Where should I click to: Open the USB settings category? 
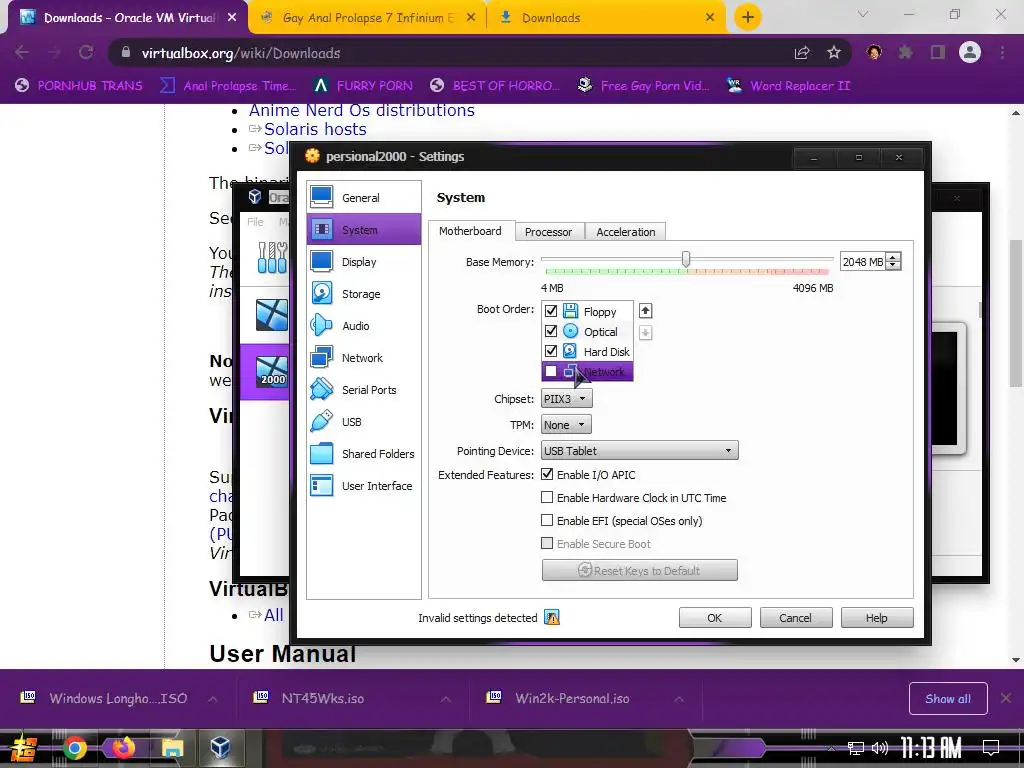[x=363, y=422]
